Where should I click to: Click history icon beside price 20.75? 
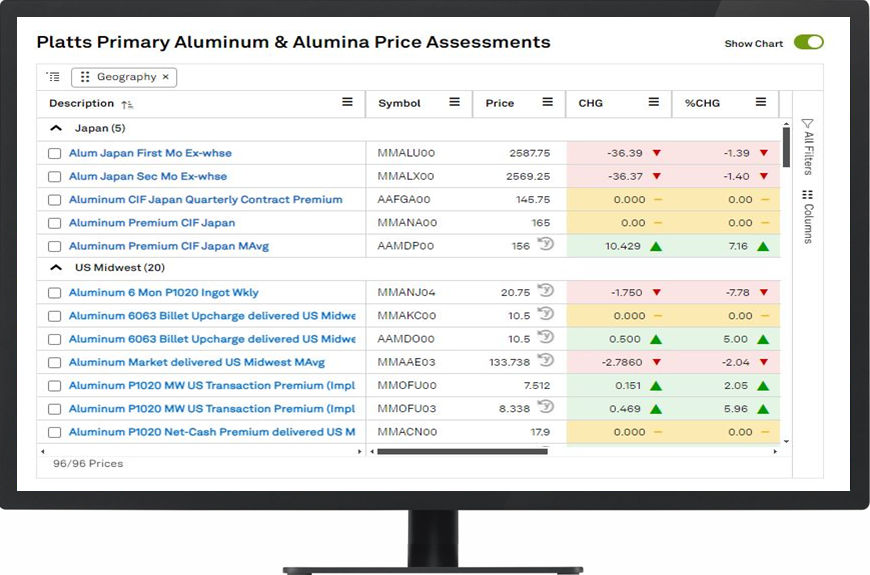pyautogui.click(x=546, y=290)
